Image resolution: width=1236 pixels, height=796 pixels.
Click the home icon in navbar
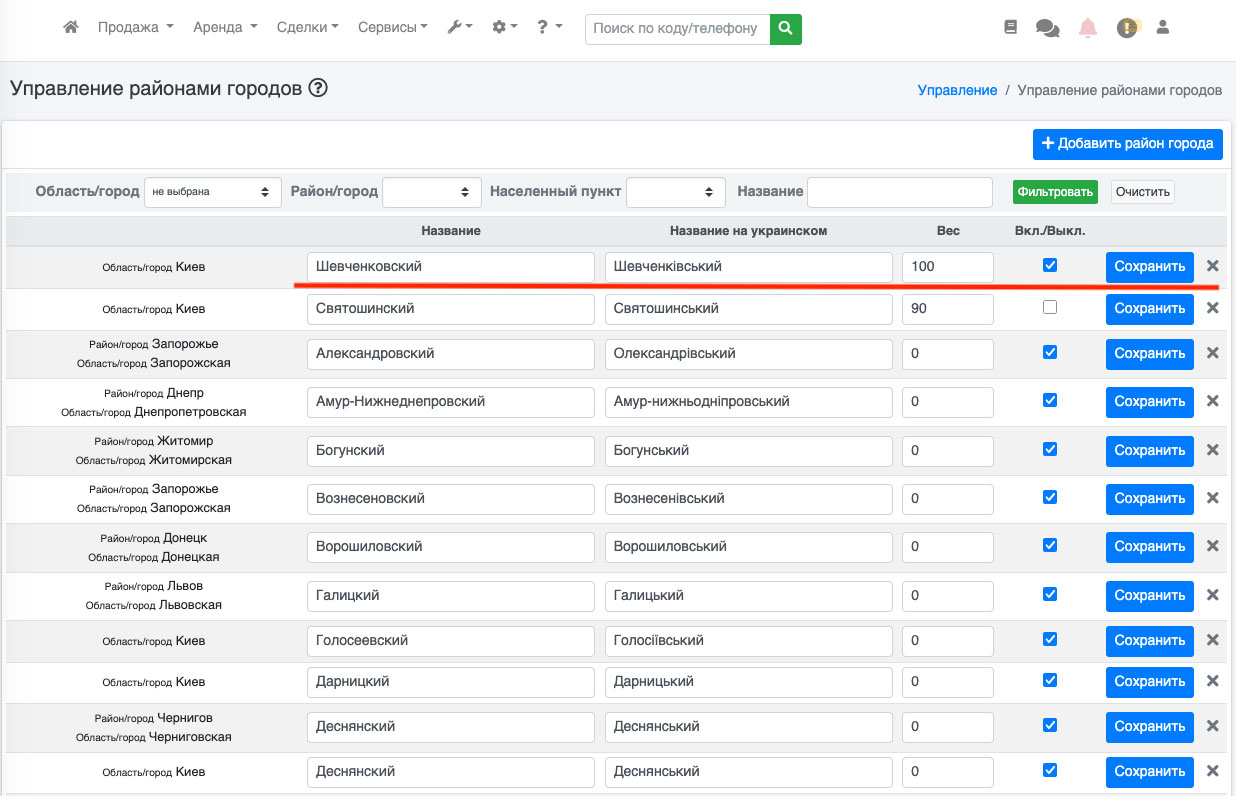tap(70, 28)
